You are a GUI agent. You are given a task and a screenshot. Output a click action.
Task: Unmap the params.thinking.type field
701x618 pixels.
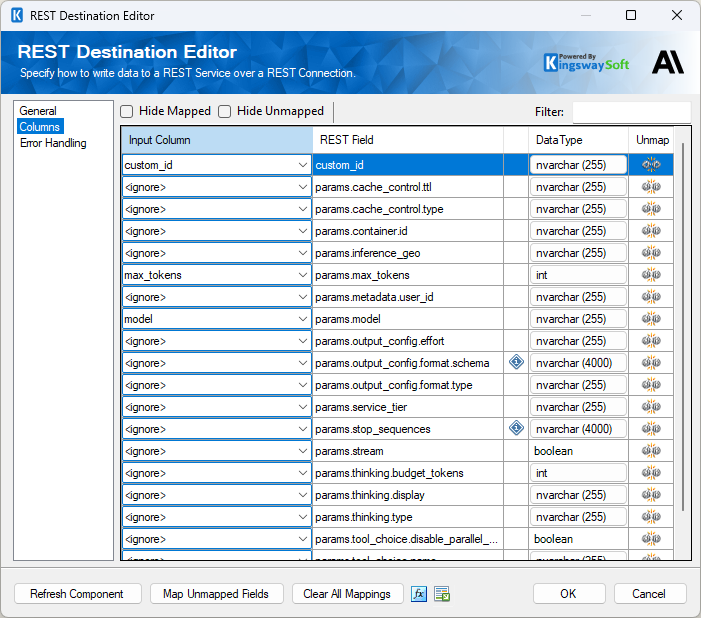click(x=651, y=516)
